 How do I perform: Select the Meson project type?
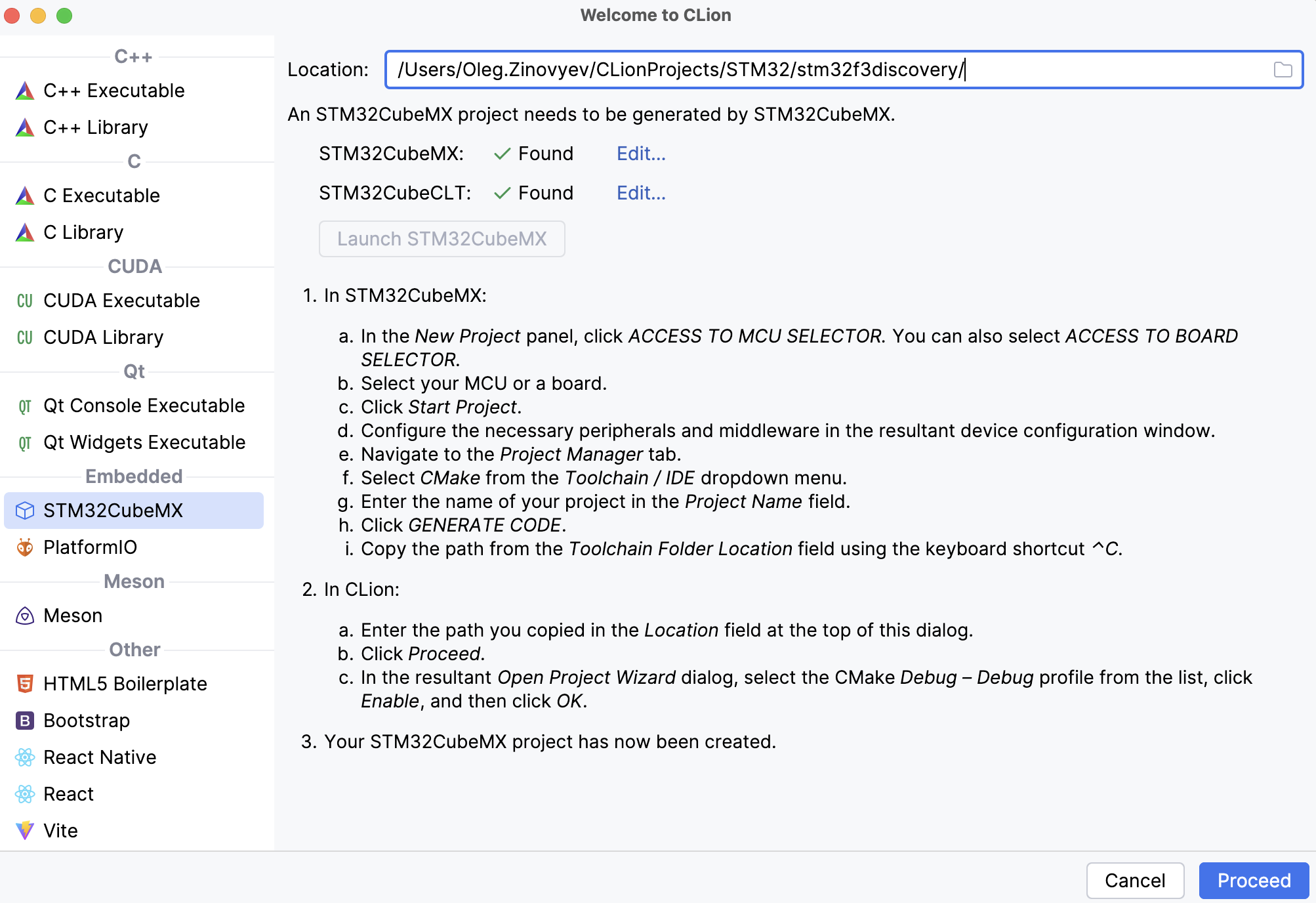73,616
